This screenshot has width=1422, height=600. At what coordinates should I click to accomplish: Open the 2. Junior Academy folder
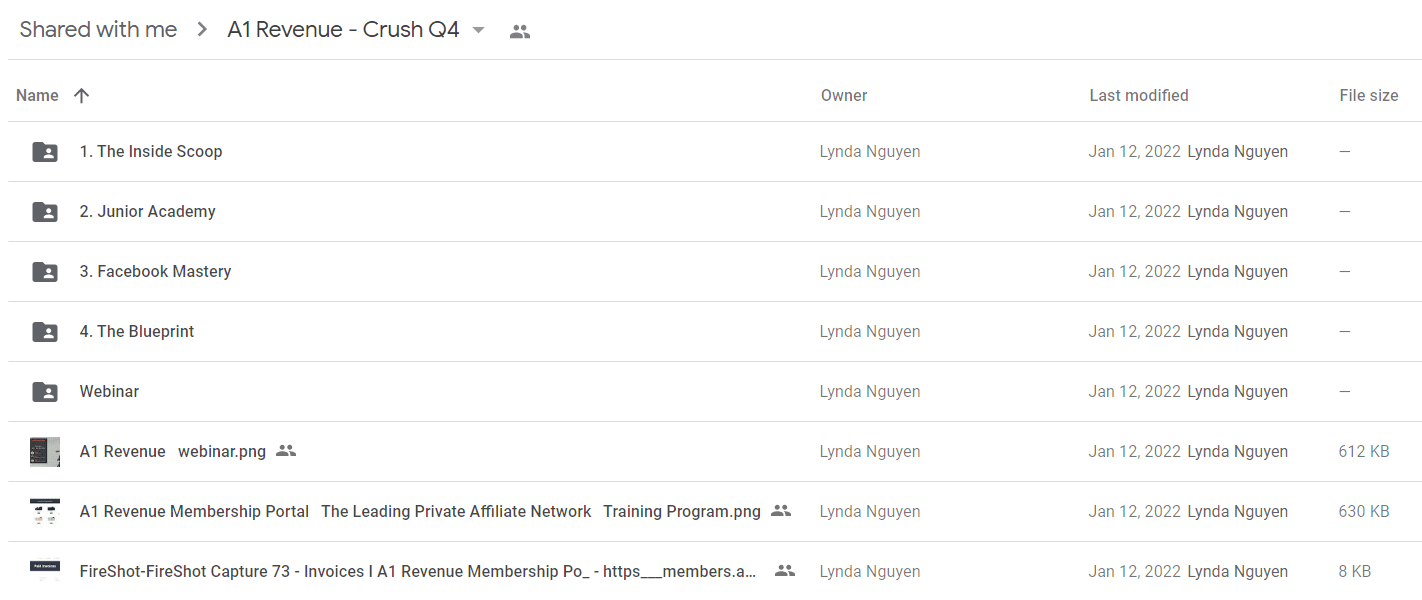[148, 212]
